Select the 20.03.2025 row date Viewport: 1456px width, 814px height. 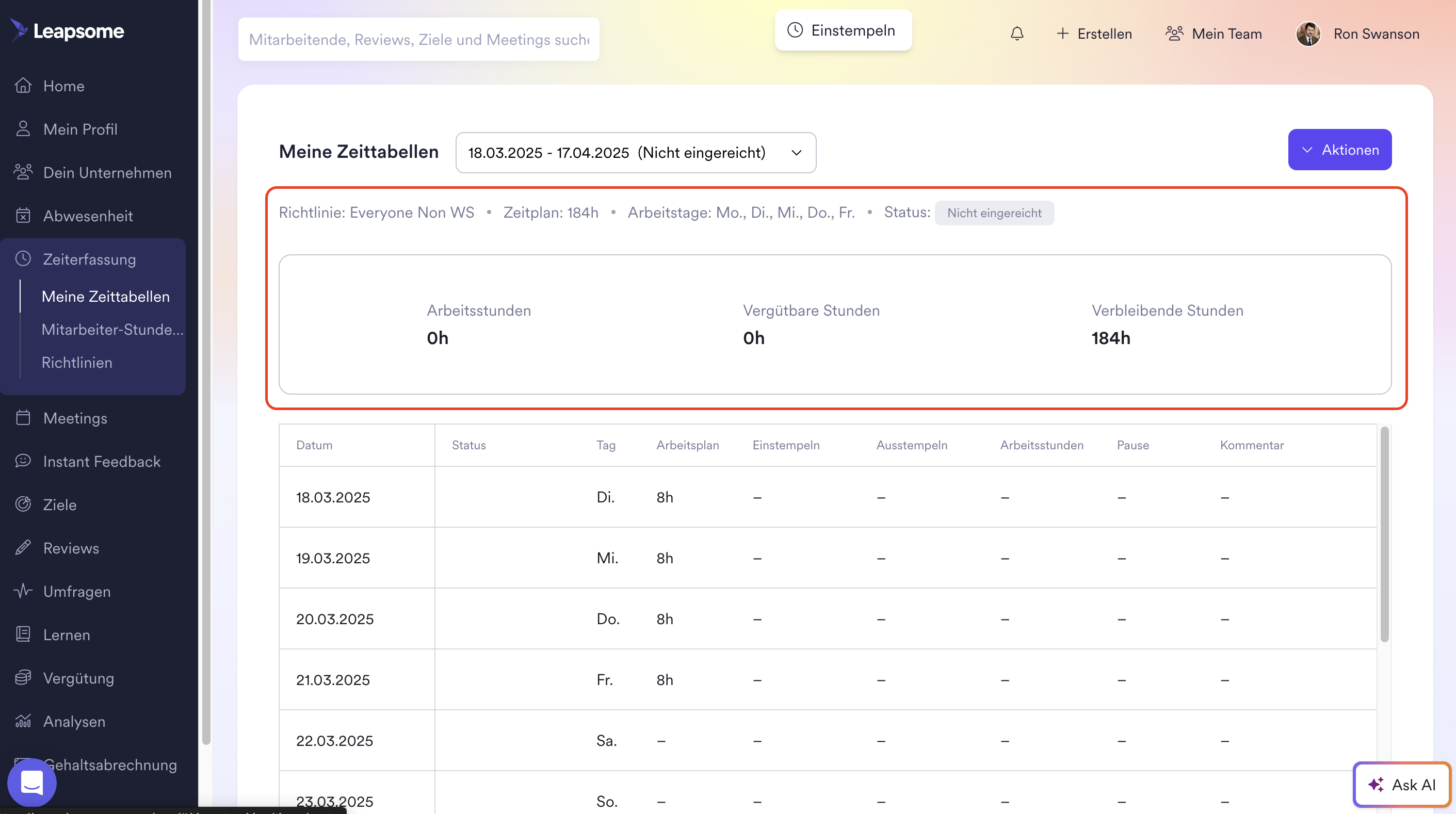(x=335, y=619)
